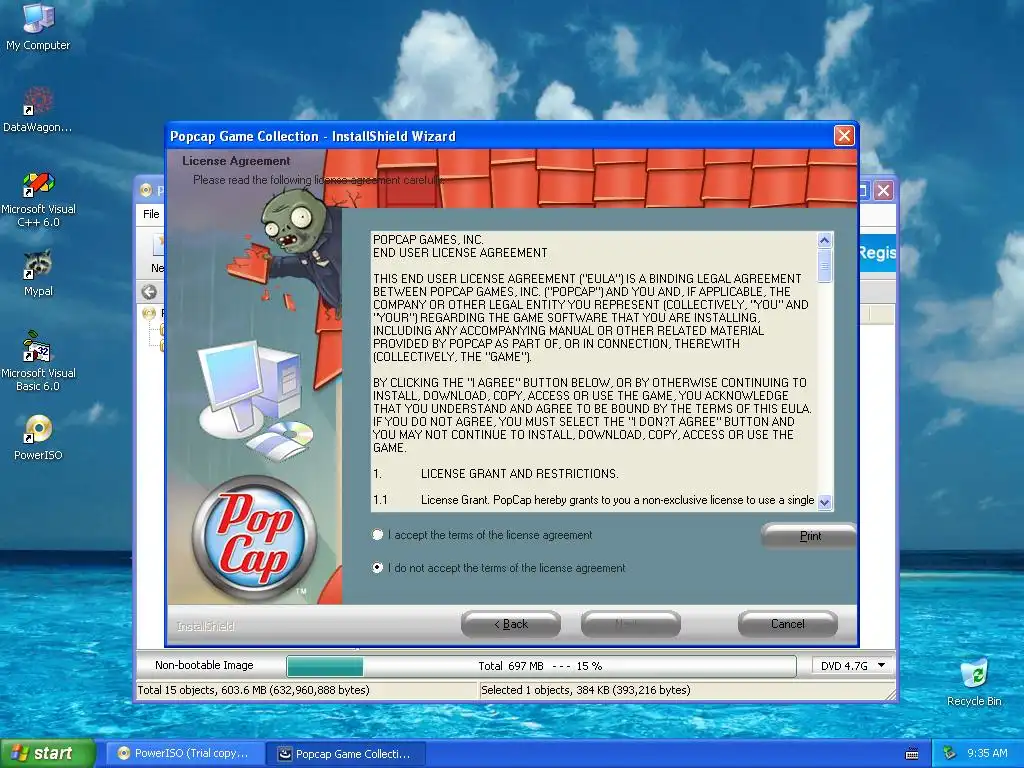Open the DVD 4.7G media dropdown
The image size is (1024, 768).
tap(853, 665)
